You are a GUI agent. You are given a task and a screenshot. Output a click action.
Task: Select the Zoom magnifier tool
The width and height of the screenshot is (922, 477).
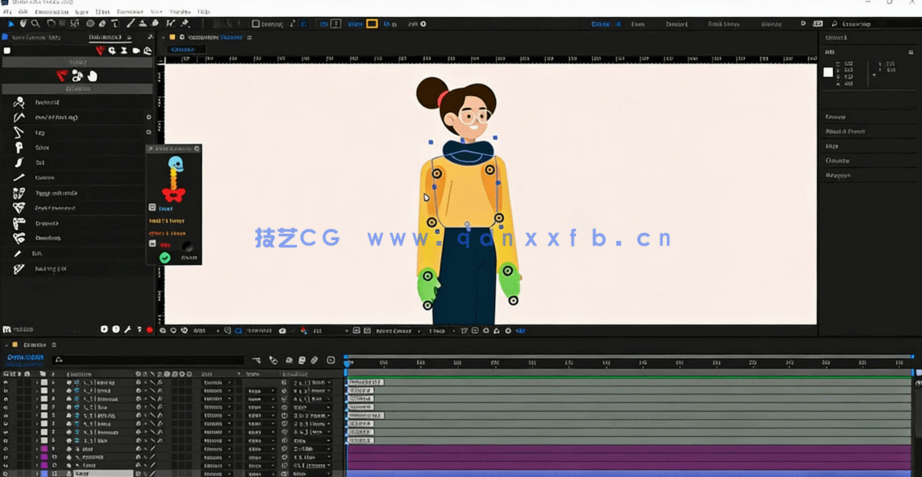coord(35,24)
